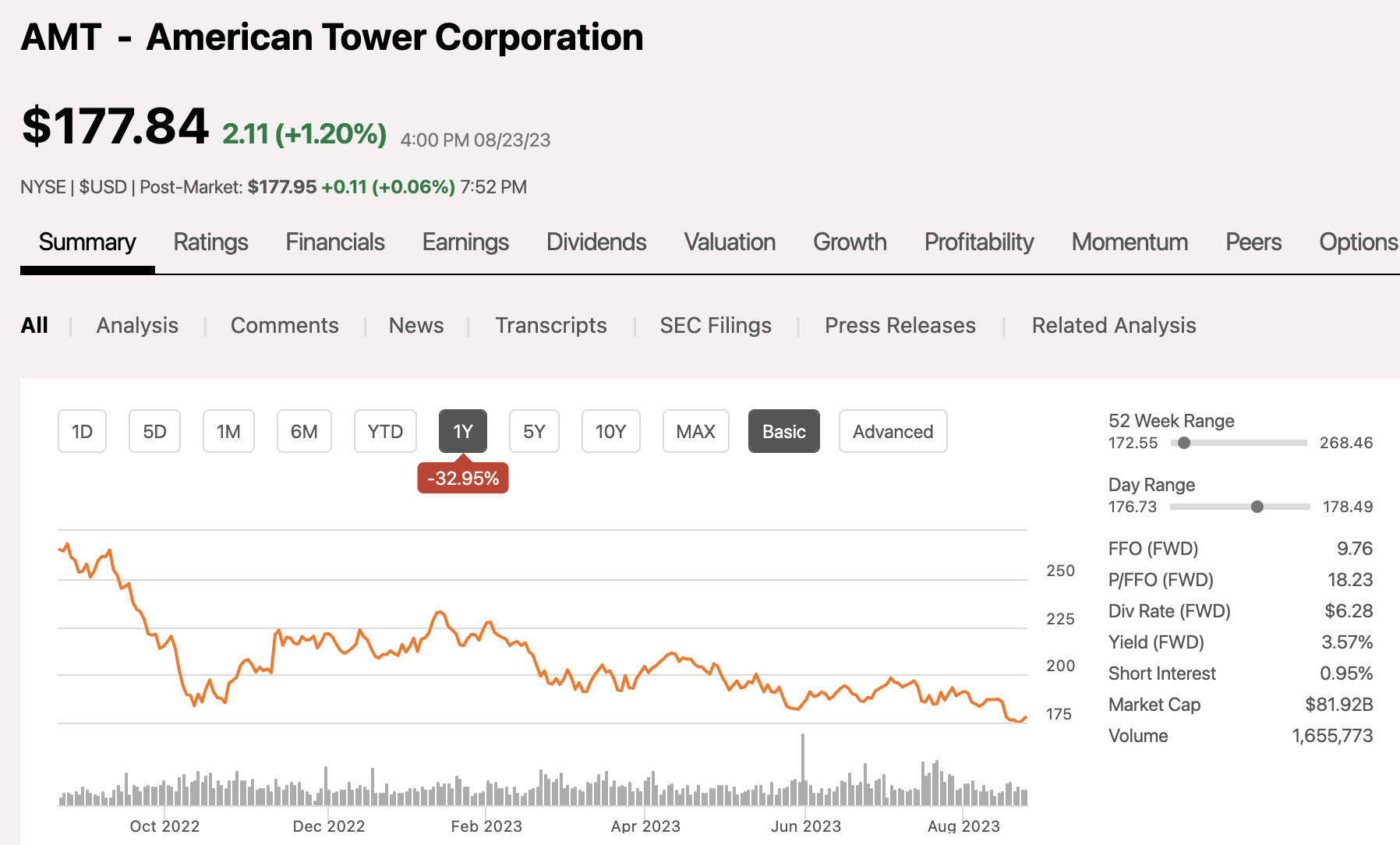Switch to Basic chart mode
Image resolution: width=1400 pixels, height=845 pixels.
click(x=784, y=431)
